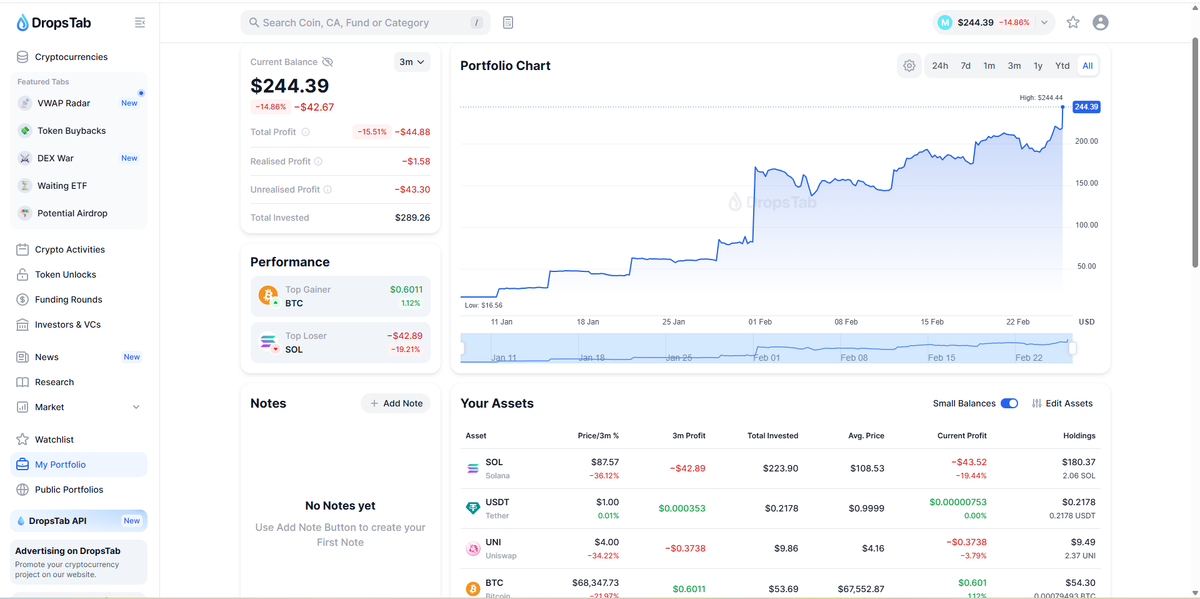Open portfolio chart settings gear
The image size is (1200, 599).
(x=909, y=66)
